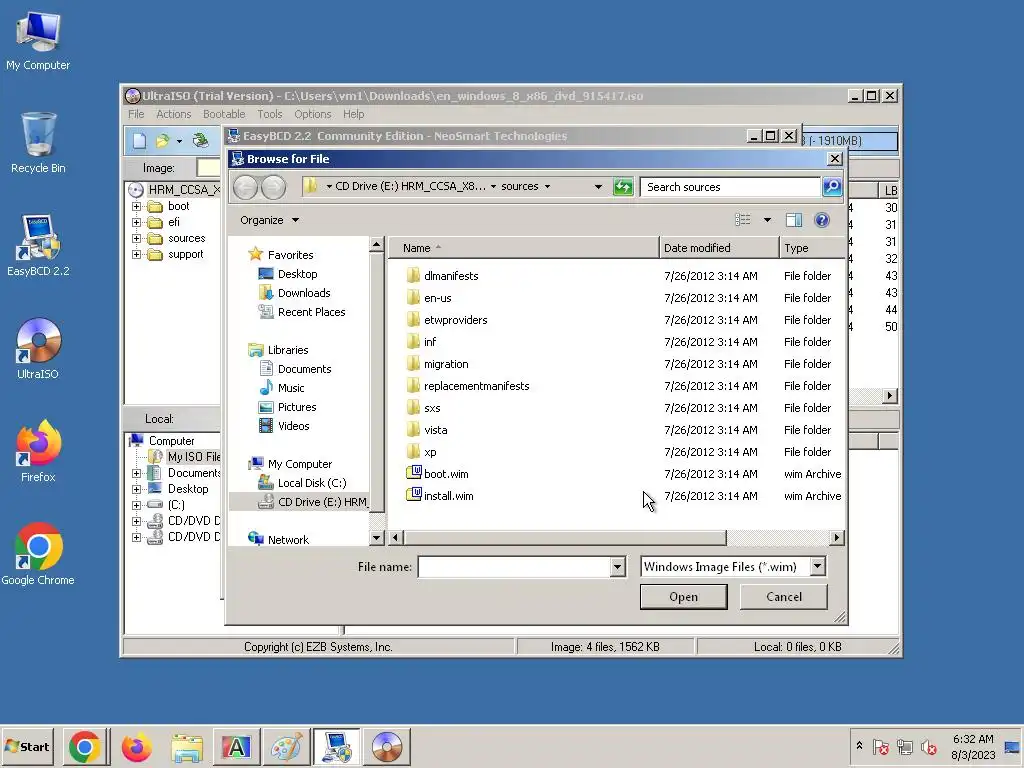Click the Cancel button

784,597
